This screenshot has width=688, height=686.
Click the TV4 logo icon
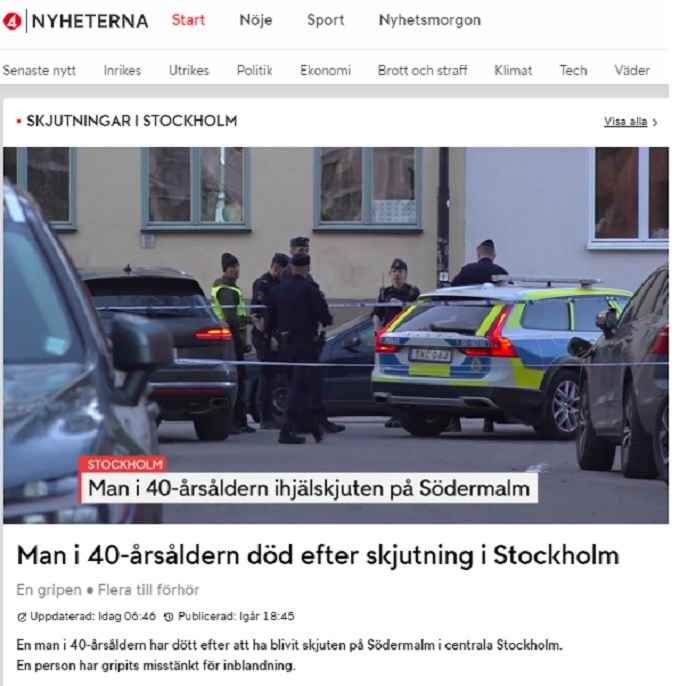[x=12, y=21]
